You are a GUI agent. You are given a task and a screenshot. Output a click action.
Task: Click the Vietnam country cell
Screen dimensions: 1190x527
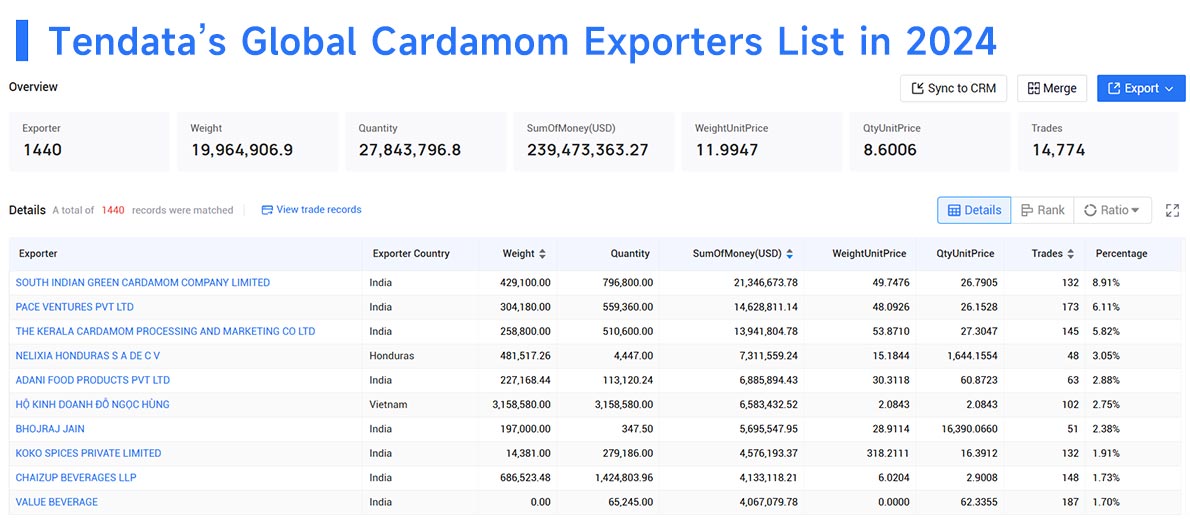pos(388,404)
